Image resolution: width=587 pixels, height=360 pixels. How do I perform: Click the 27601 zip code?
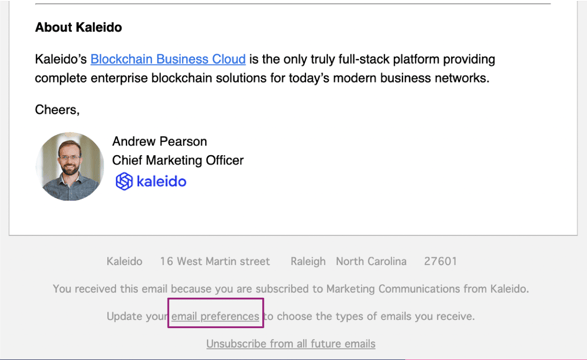click(x=440, y=261)
